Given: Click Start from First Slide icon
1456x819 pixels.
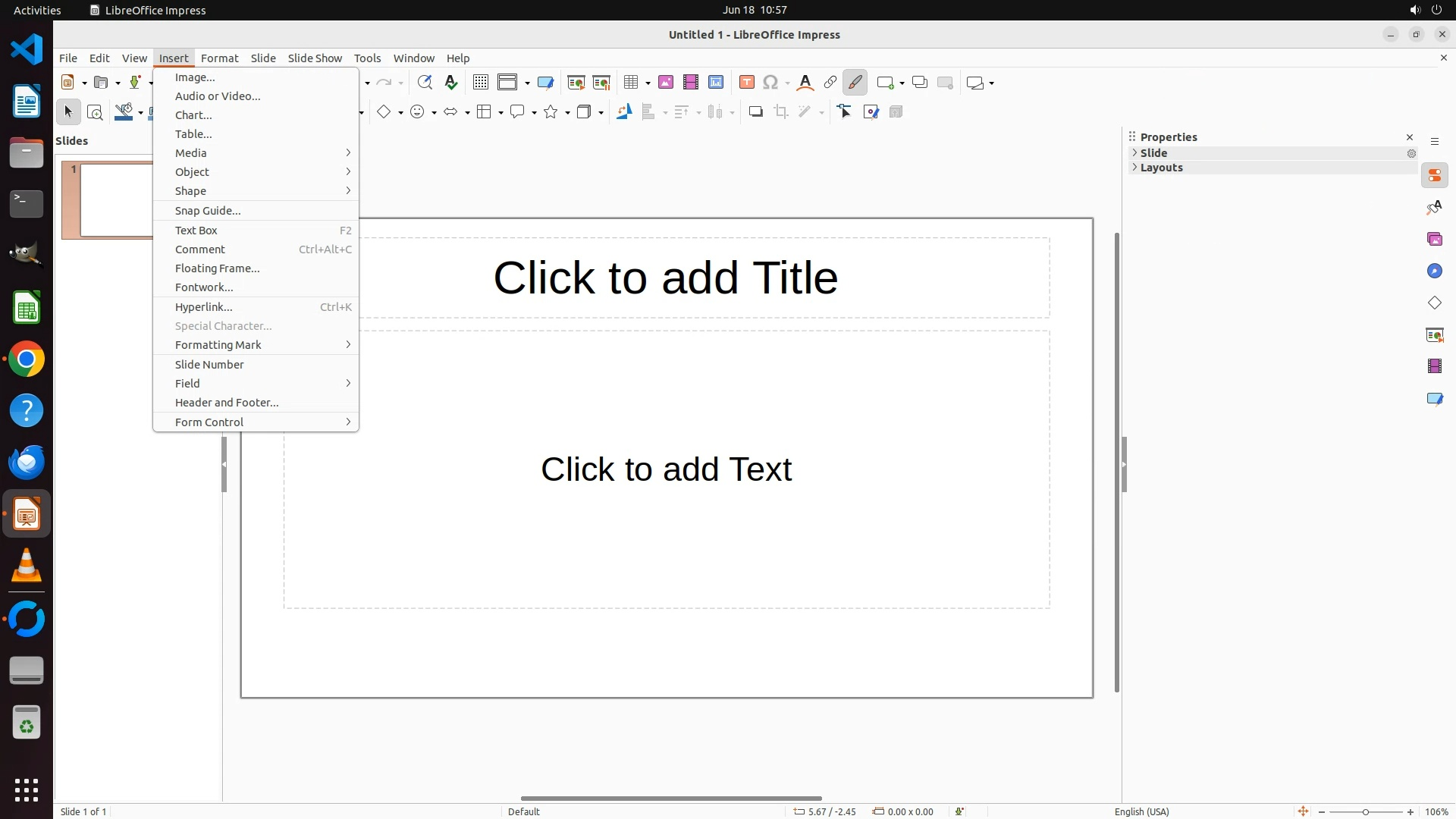Looking at the screenshot, I should (x=576, y=83).
